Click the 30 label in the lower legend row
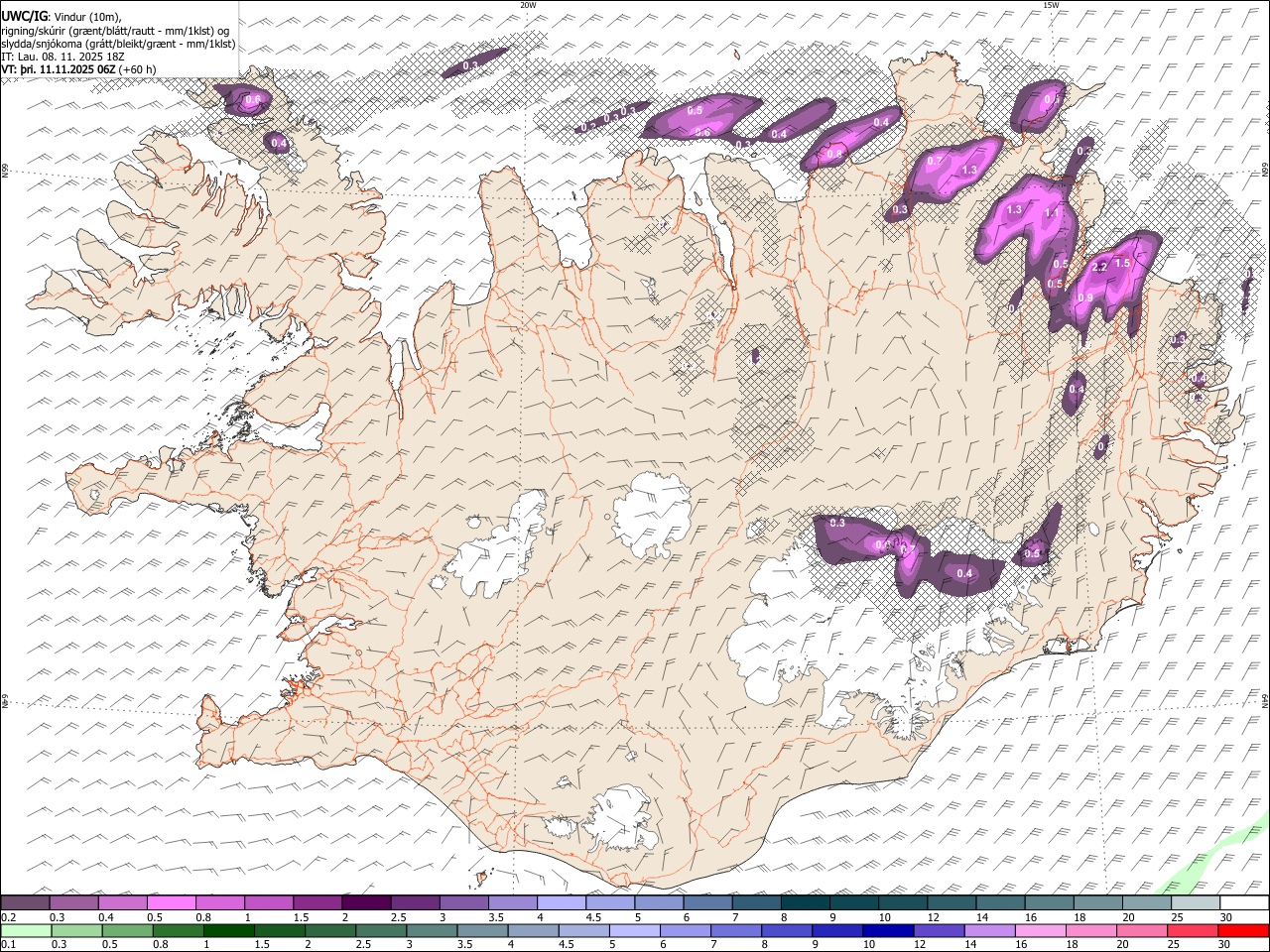1270x952 pixels. [1226, 944]
